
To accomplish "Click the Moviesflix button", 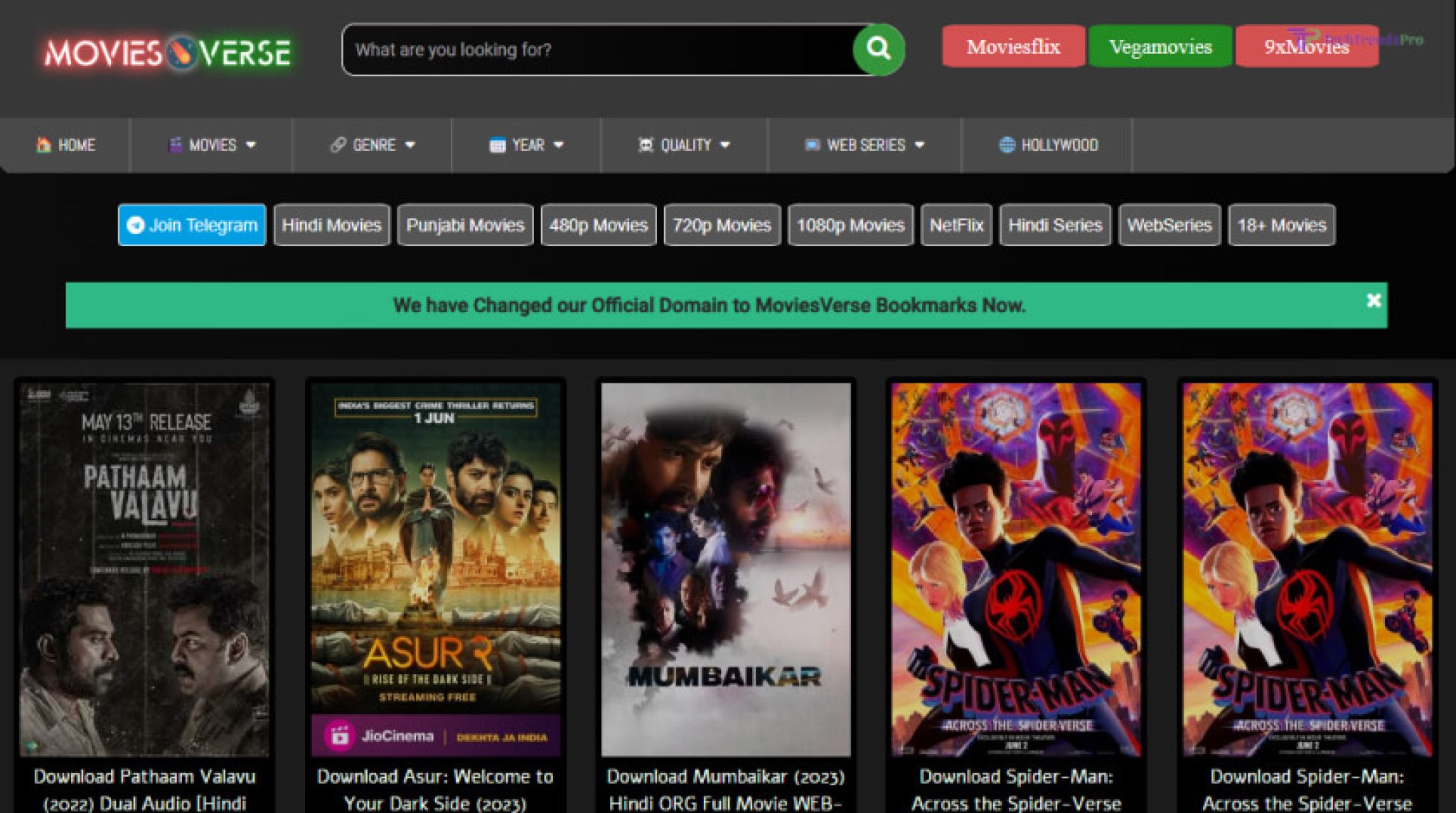I will click(x=1013, y=46).
